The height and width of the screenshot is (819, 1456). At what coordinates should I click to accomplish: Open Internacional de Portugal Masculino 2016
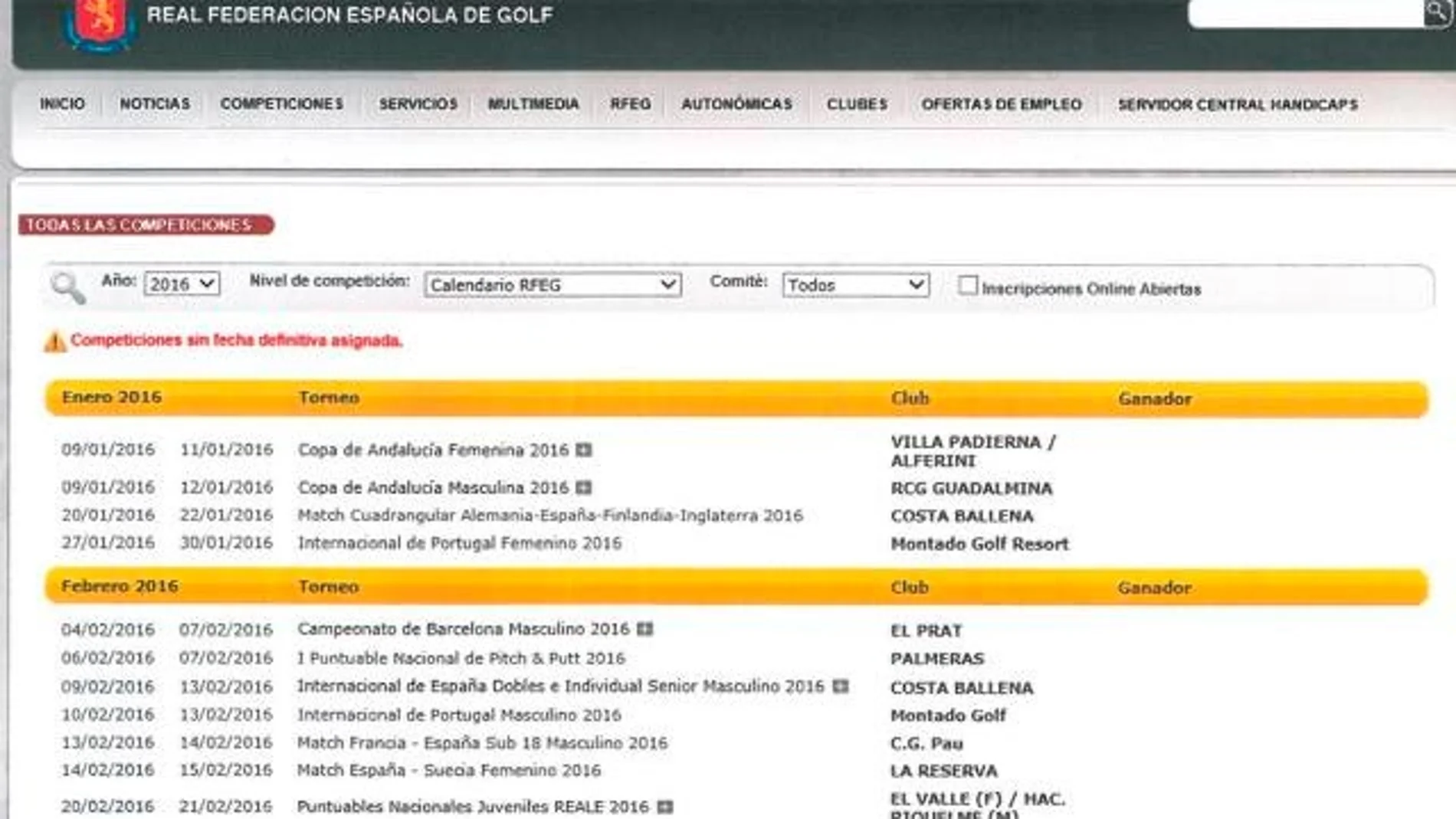coord(459,715)
